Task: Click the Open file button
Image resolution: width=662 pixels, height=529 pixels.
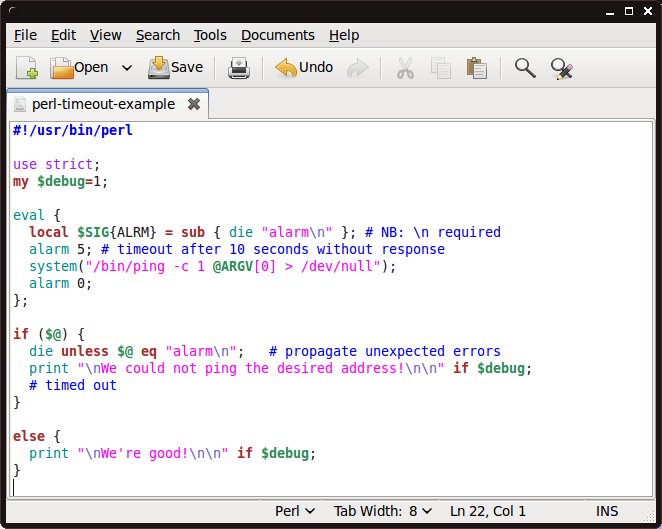Action: (79, 68)
